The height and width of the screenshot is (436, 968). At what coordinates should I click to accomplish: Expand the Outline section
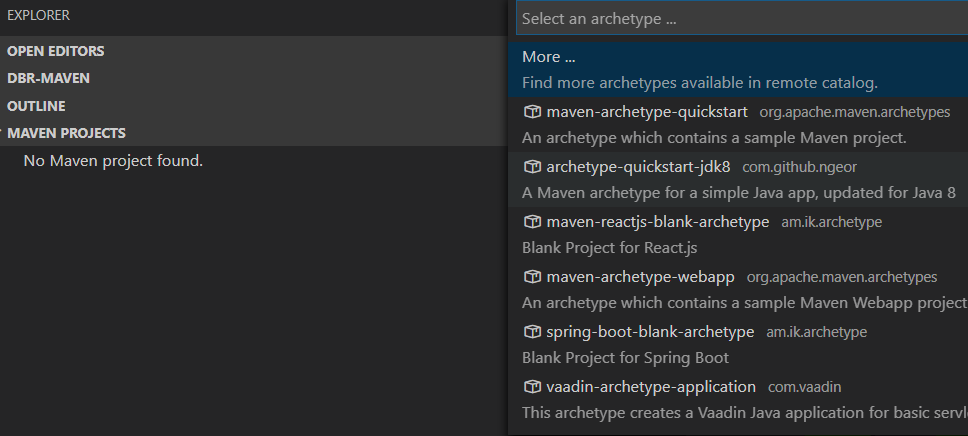click(36, 106)
